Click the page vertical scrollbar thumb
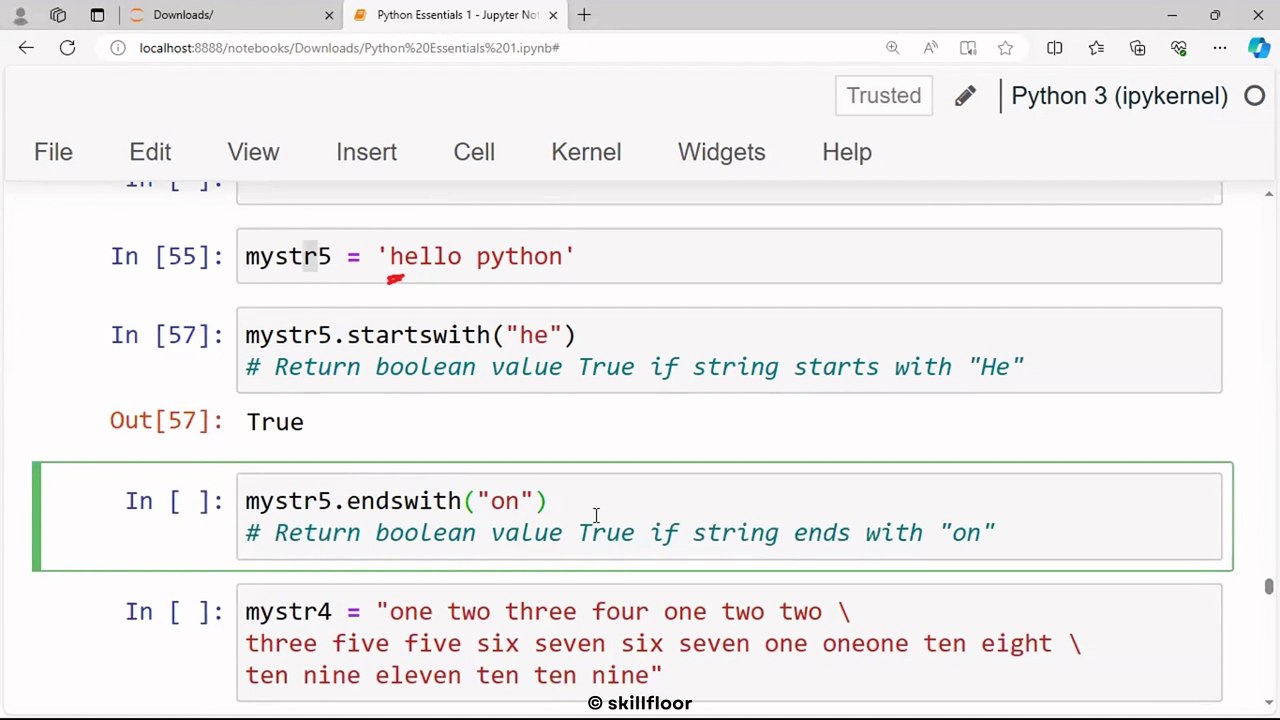 [1269, 587]
